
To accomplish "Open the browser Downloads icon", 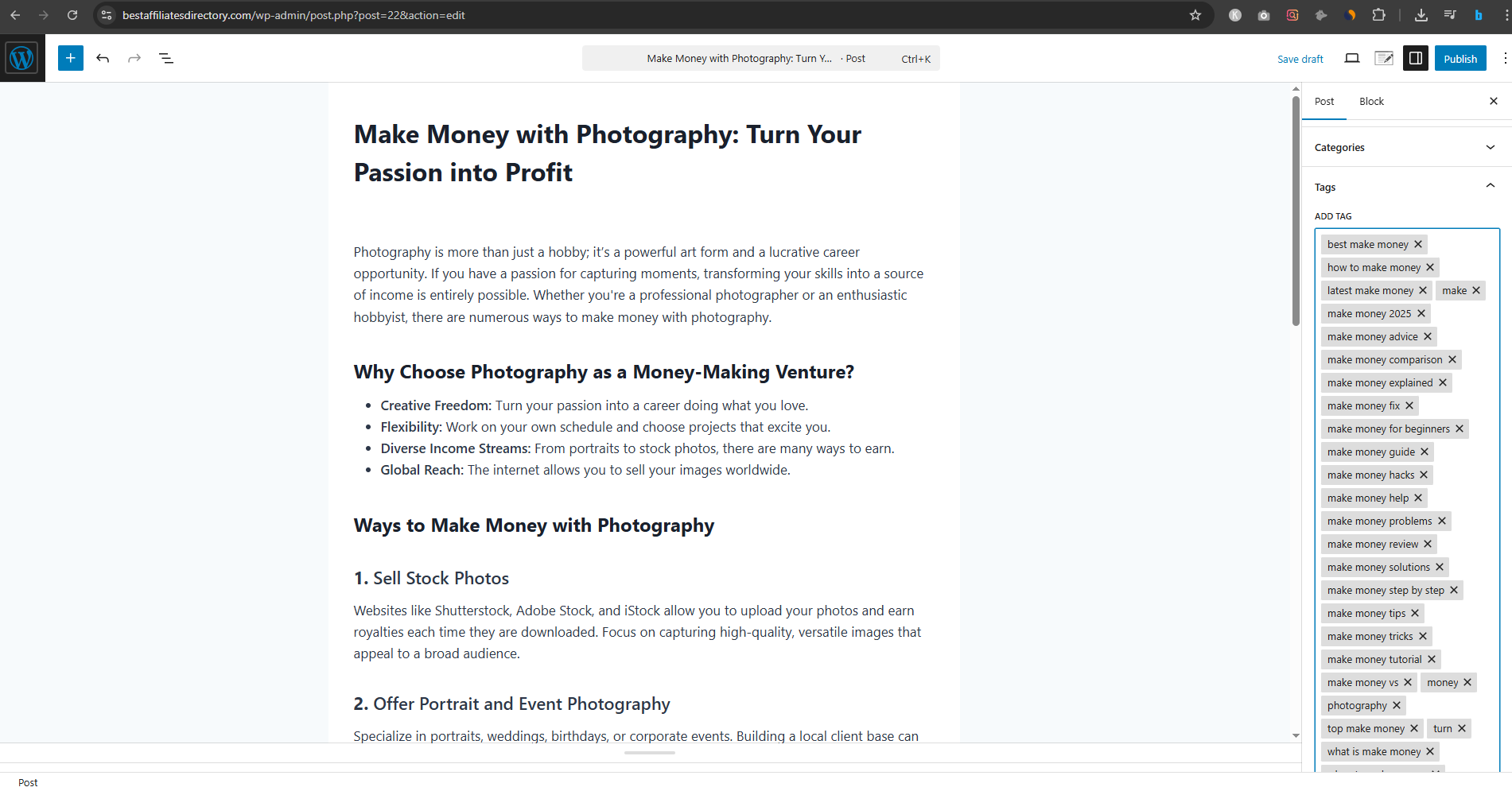I will point(1421,14).
